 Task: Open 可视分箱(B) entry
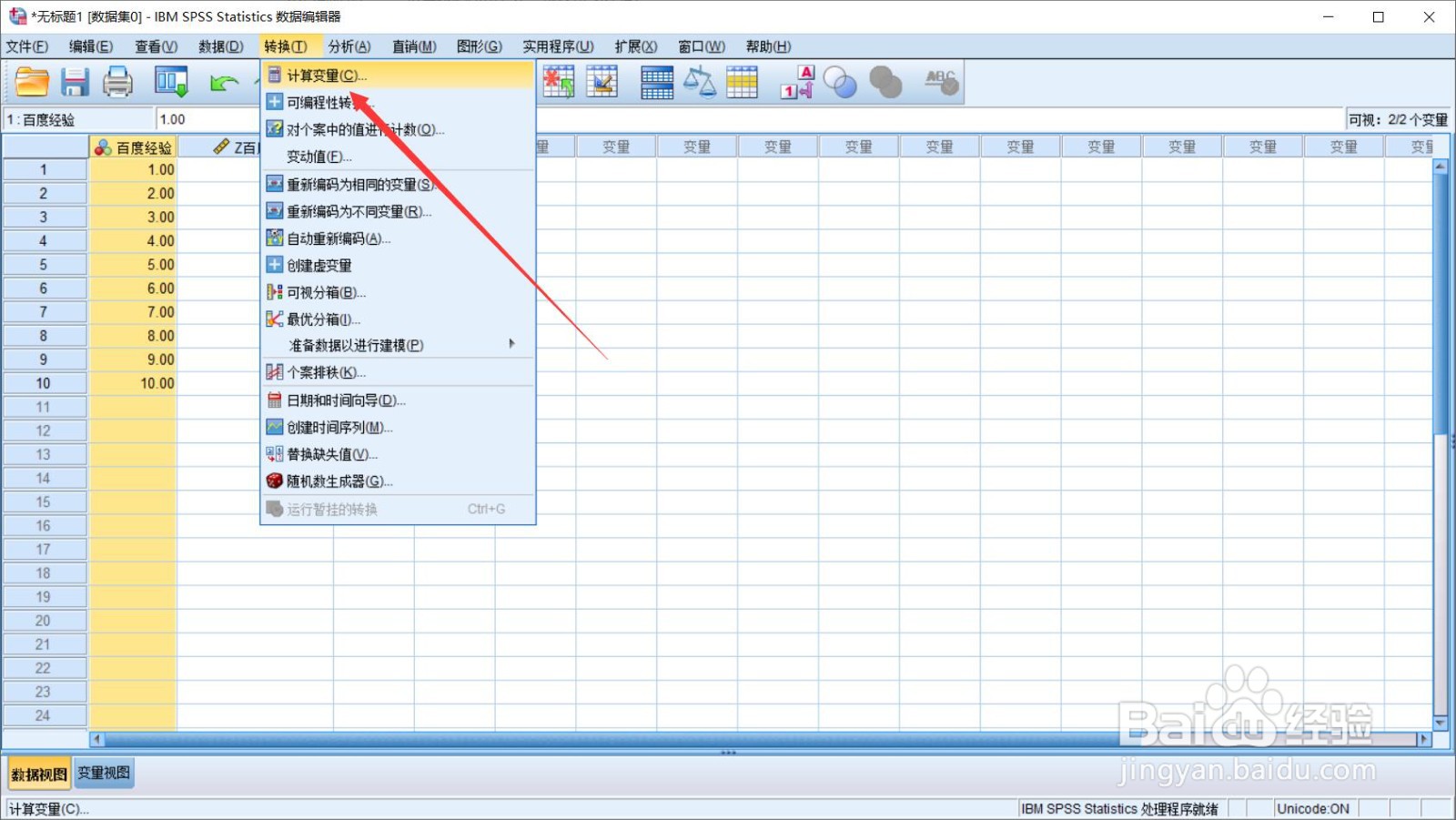coord(398,292)
